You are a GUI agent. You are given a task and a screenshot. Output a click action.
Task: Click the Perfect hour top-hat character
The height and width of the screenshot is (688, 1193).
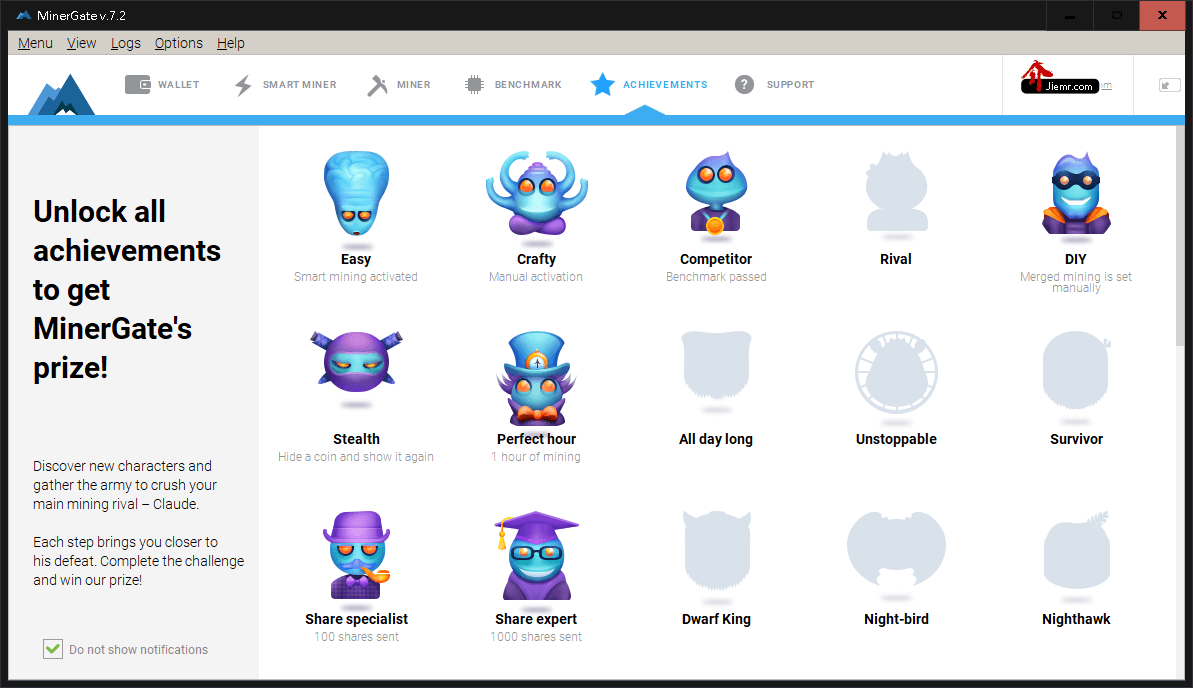(536, 378)
